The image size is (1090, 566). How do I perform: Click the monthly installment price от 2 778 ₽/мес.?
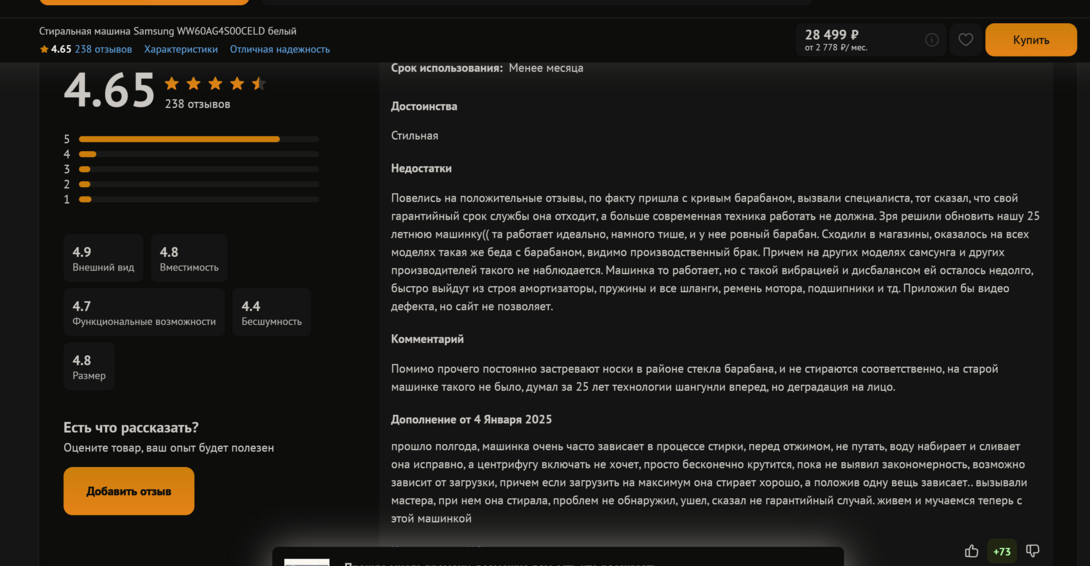[x=836, y=48]
